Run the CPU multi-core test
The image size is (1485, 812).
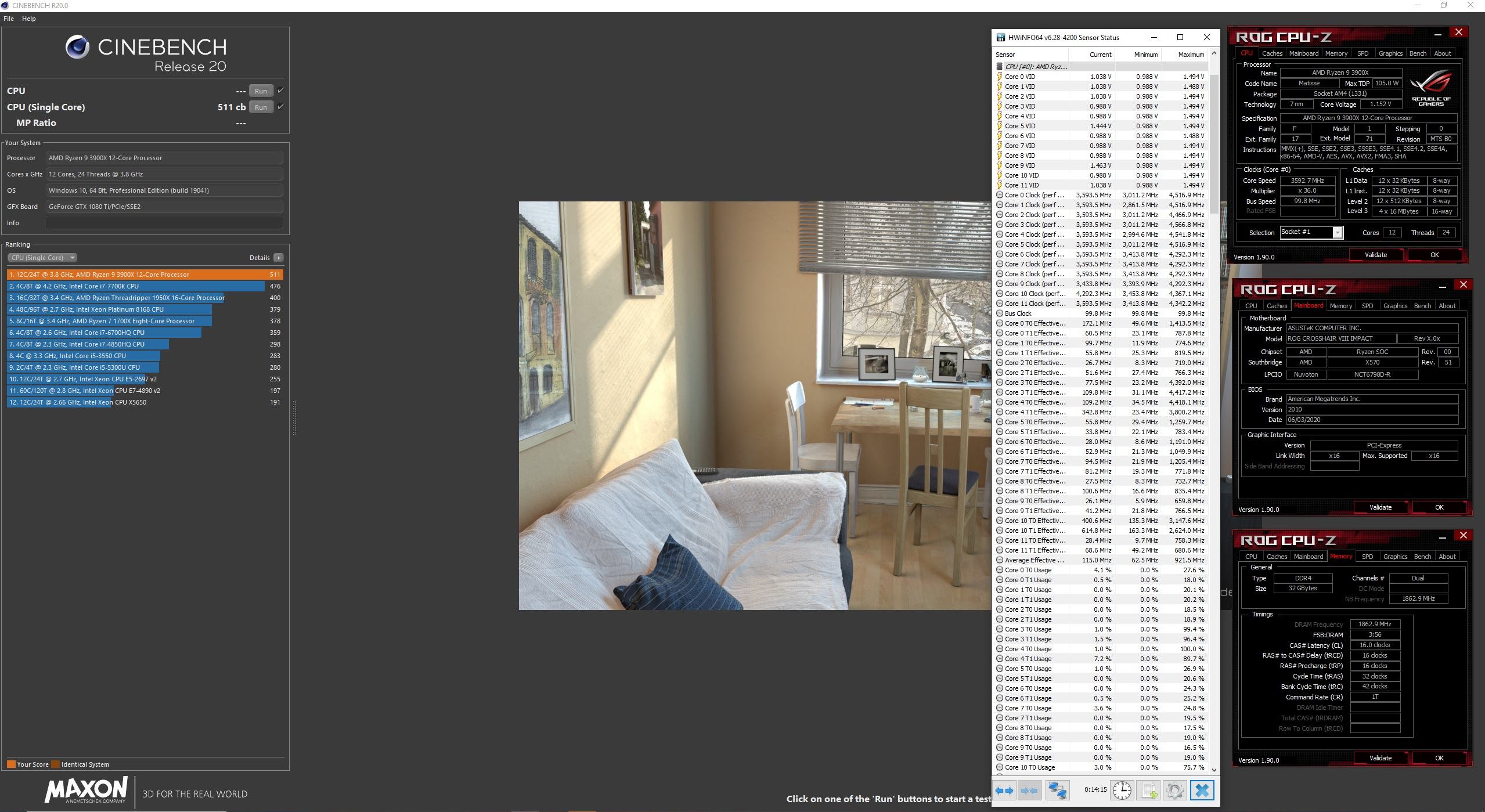(x=261, y=91)
